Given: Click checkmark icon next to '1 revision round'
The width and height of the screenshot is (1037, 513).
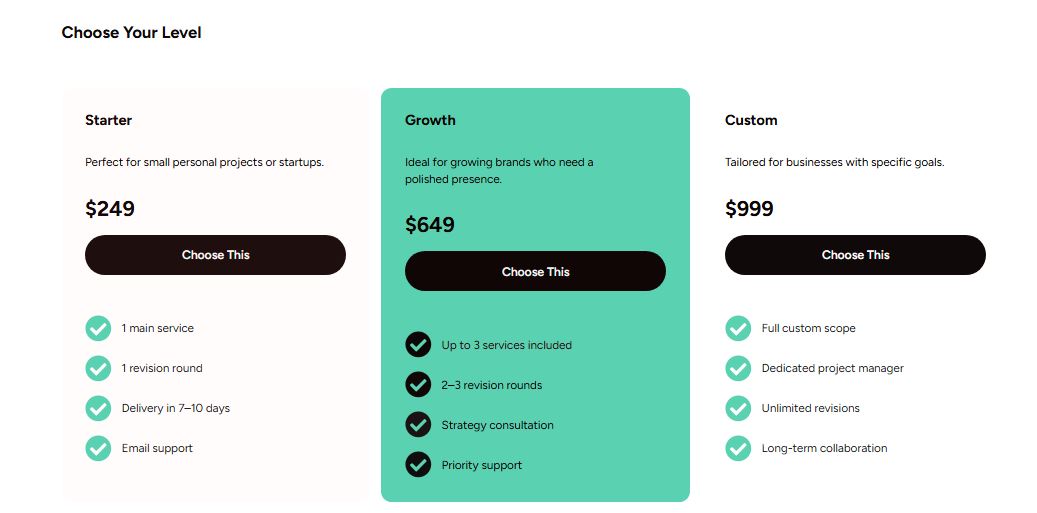Looking at the screenshot, I should pos(98,368).
